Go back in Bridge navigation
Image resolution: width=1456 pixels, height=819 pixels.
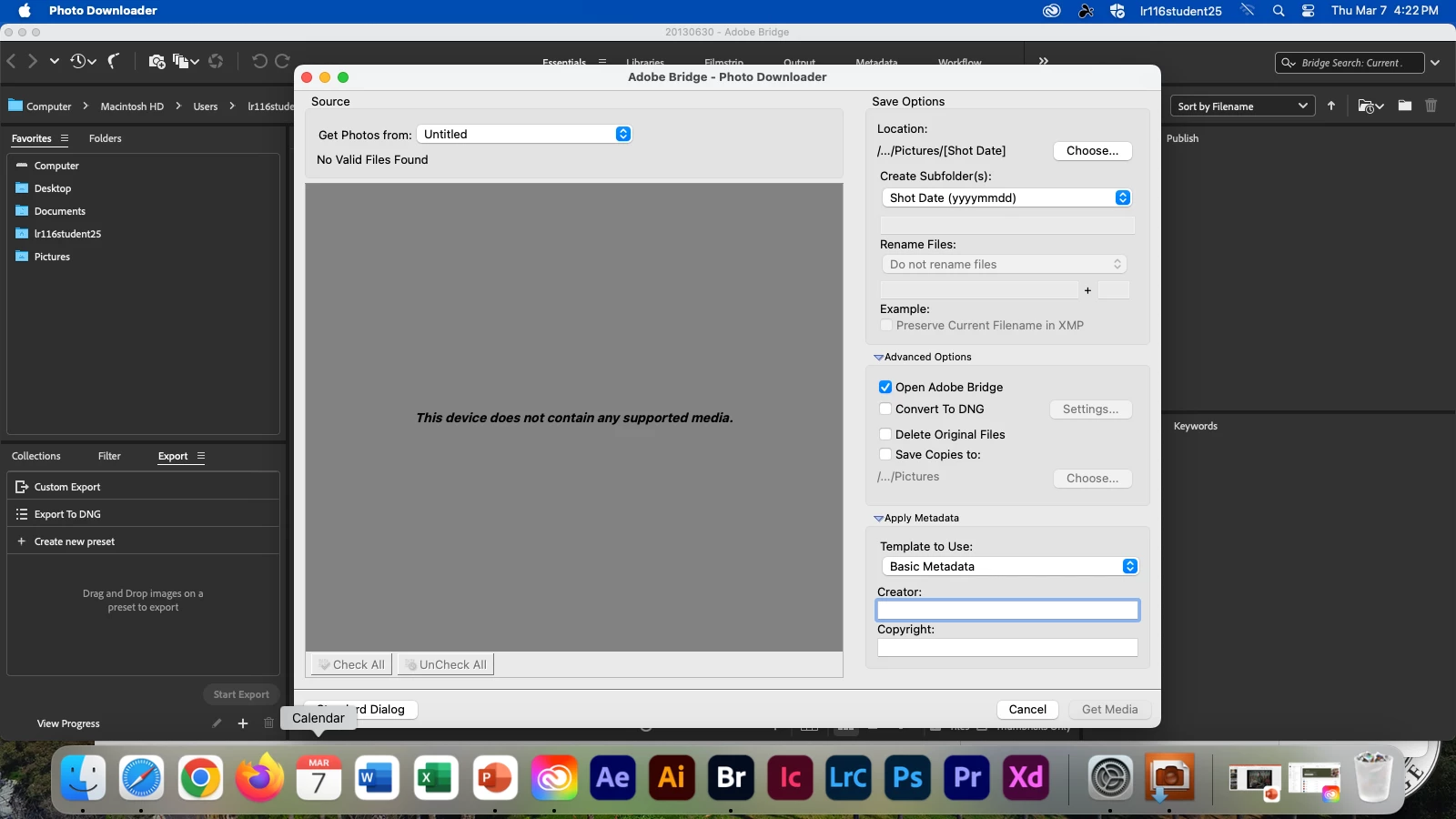[x=11, y=61]
